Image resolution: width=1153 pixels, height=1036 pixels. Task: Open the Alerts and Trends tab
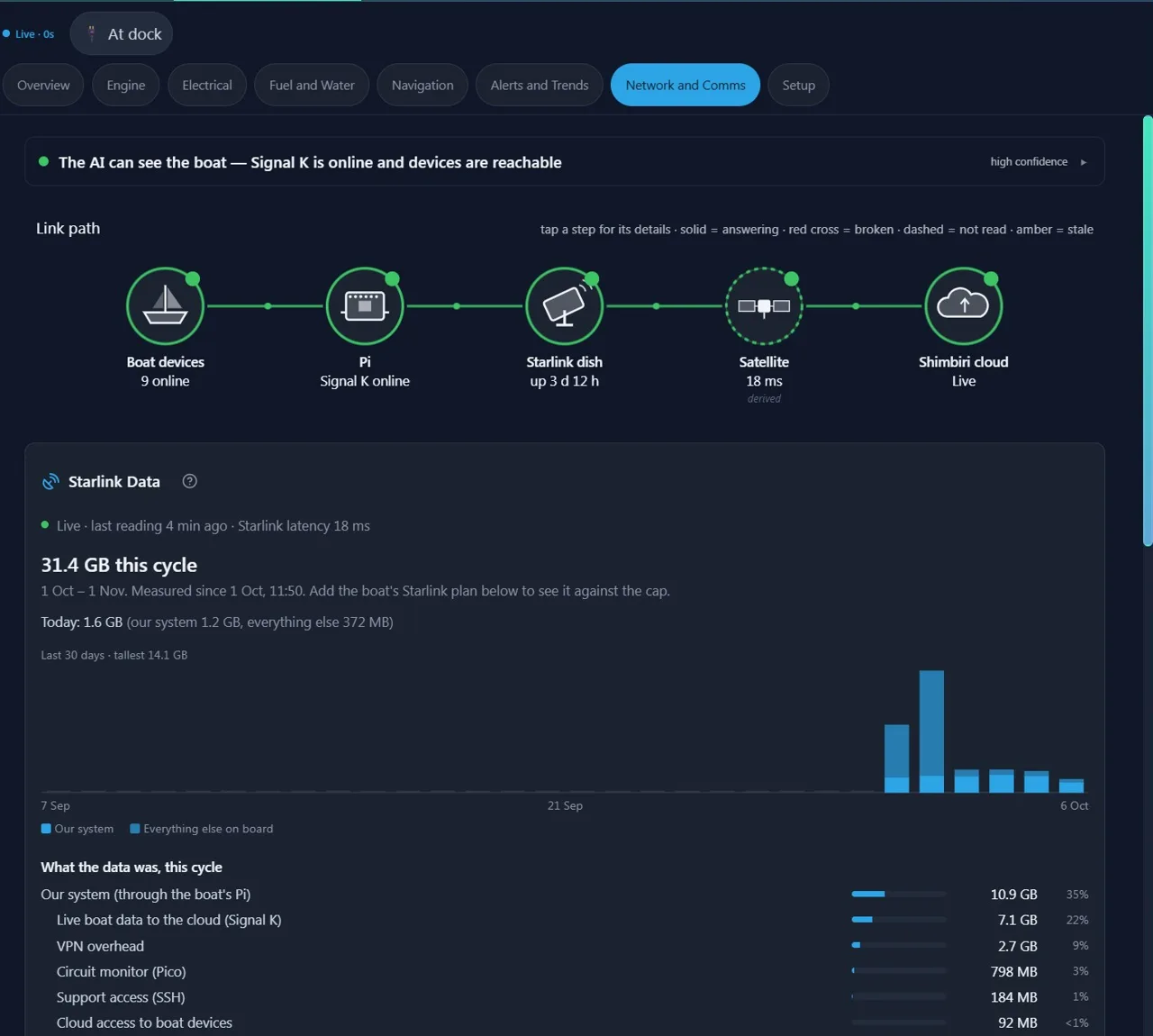click(540, 85)
